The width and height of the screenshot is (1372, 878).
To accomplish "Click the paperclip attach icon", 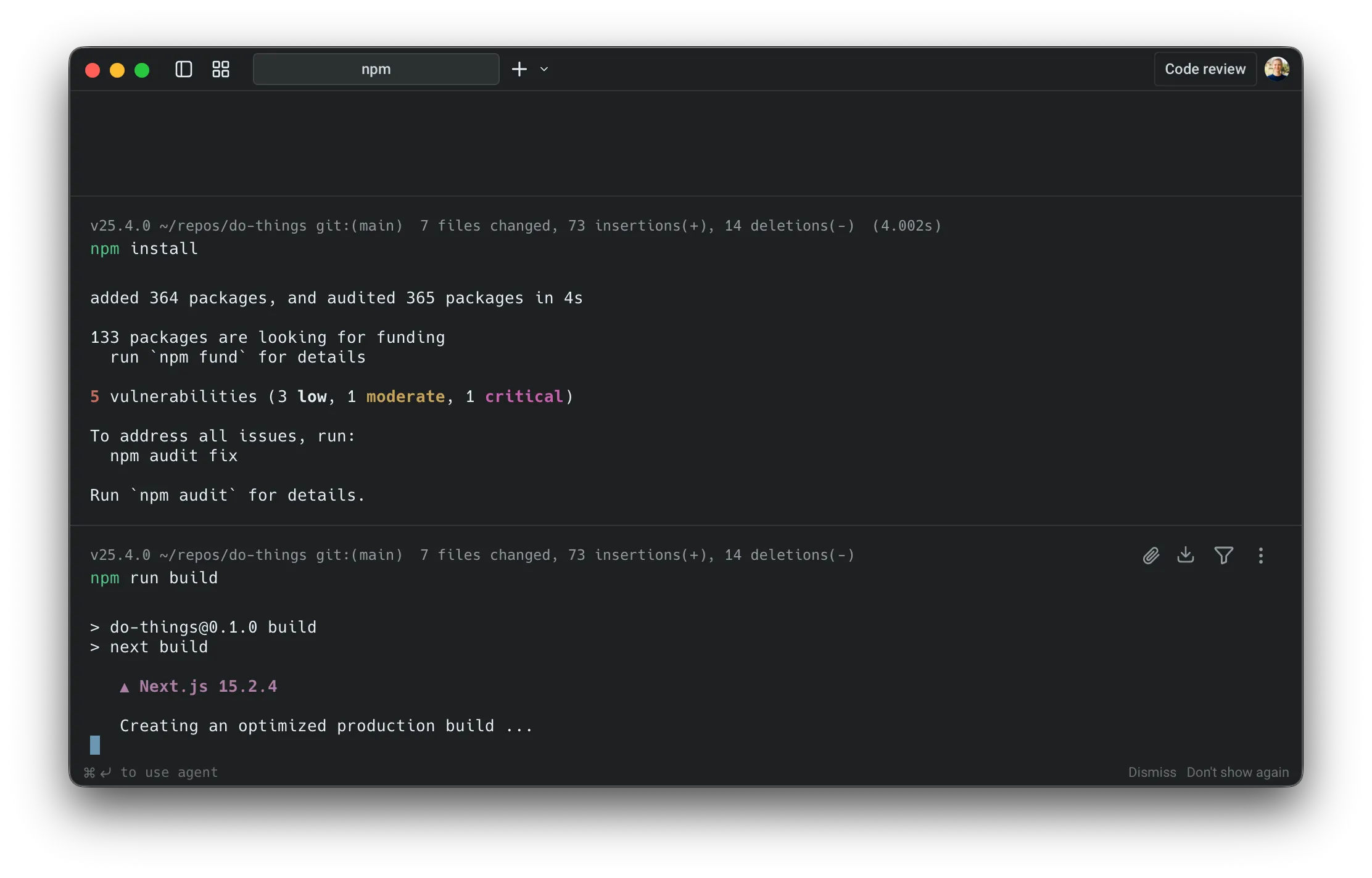I will [1151, 556].
